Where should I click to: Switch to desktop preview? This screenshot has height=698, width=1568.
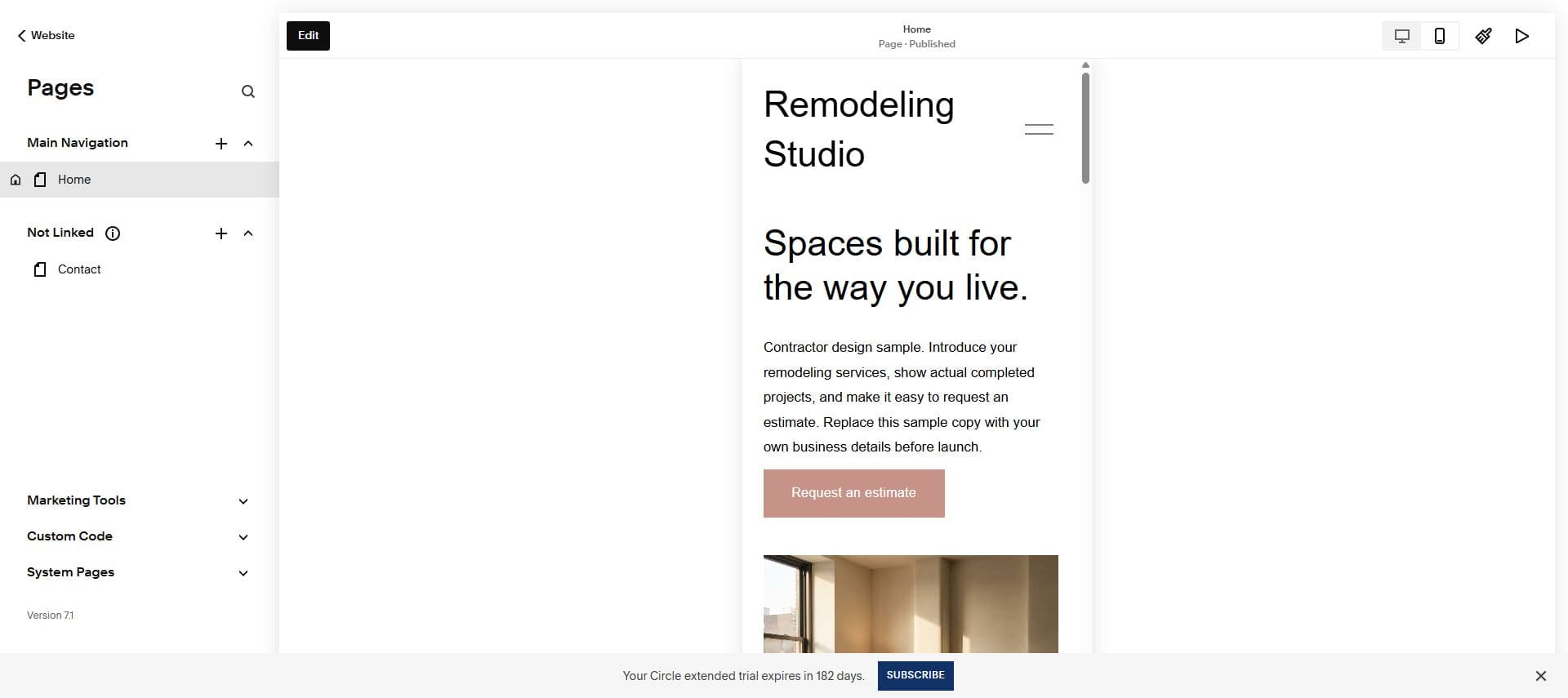1401,36
